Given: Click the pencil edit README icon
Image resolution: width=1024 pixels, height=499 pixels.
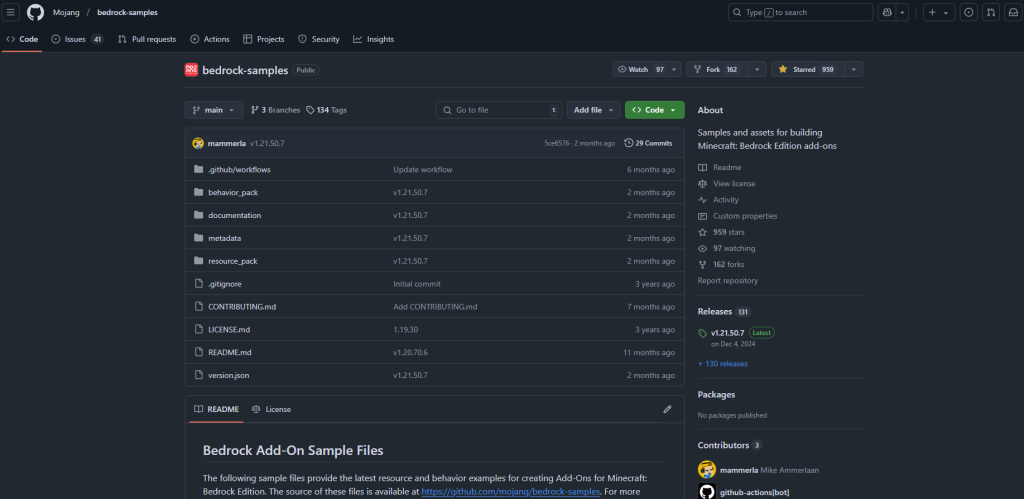Looking at the screenshot, I should point(667,409).
